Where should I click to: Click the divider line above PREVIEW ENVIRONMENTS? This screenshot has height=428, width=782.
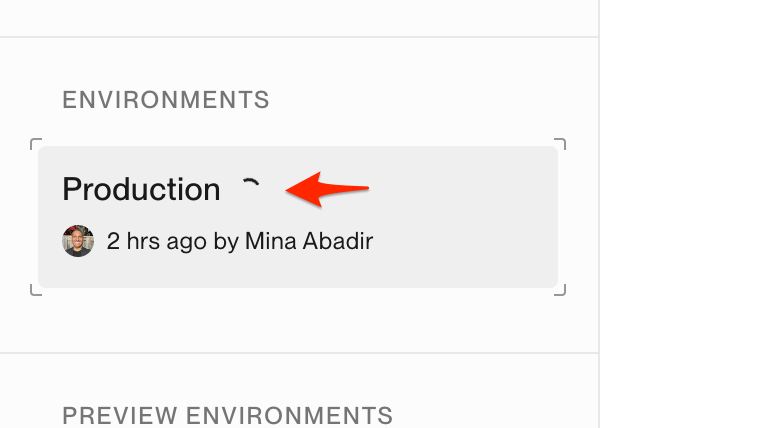[x=299, y=353]
